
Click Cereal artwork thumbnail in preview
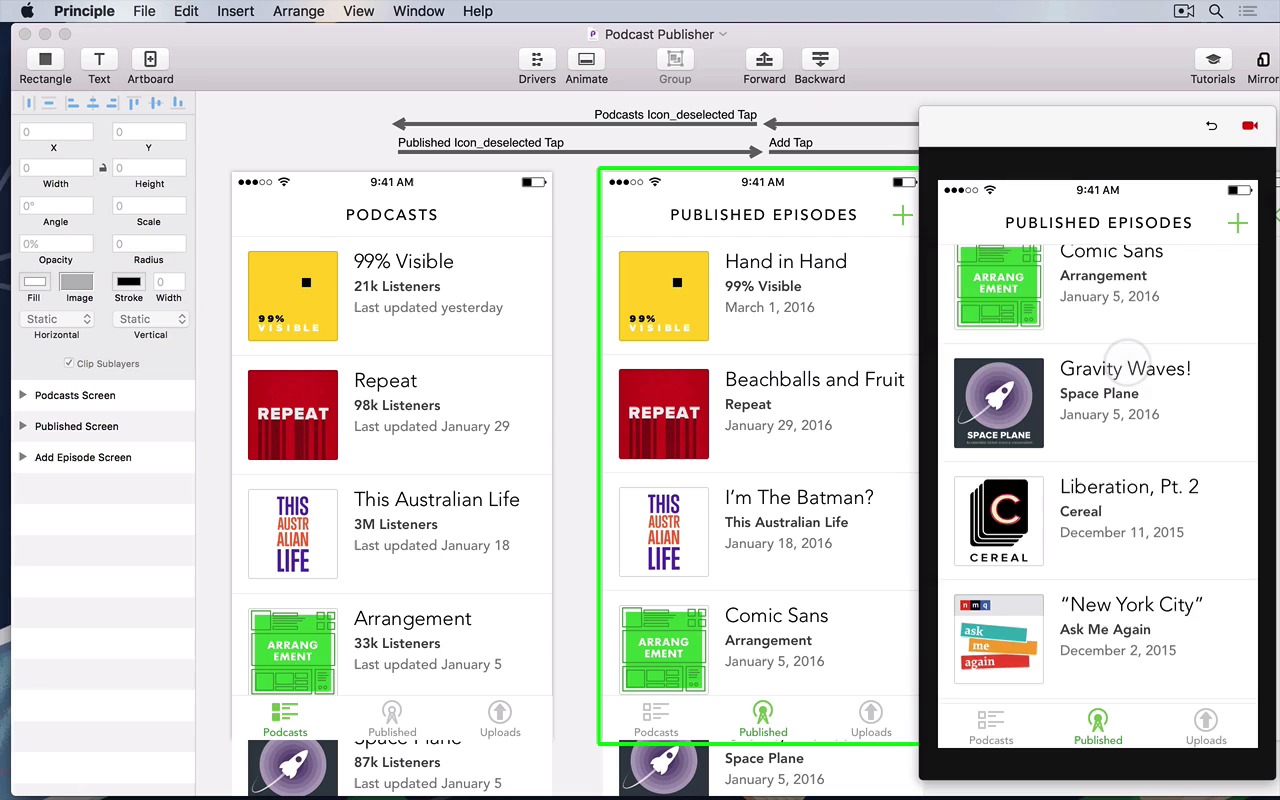click(x=998, y=521)
